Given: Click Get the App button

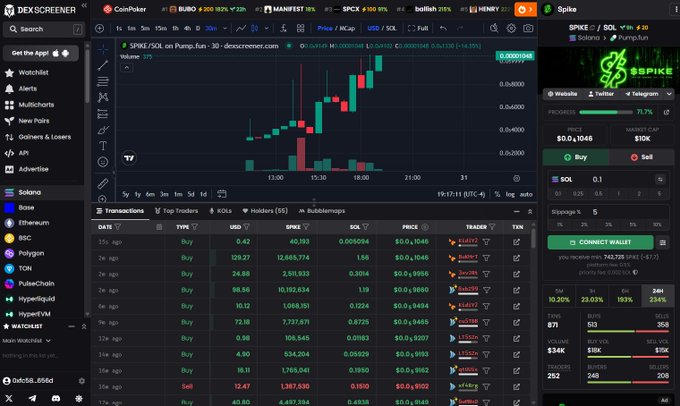Looking at the screenshot, I should pos(41,53).
